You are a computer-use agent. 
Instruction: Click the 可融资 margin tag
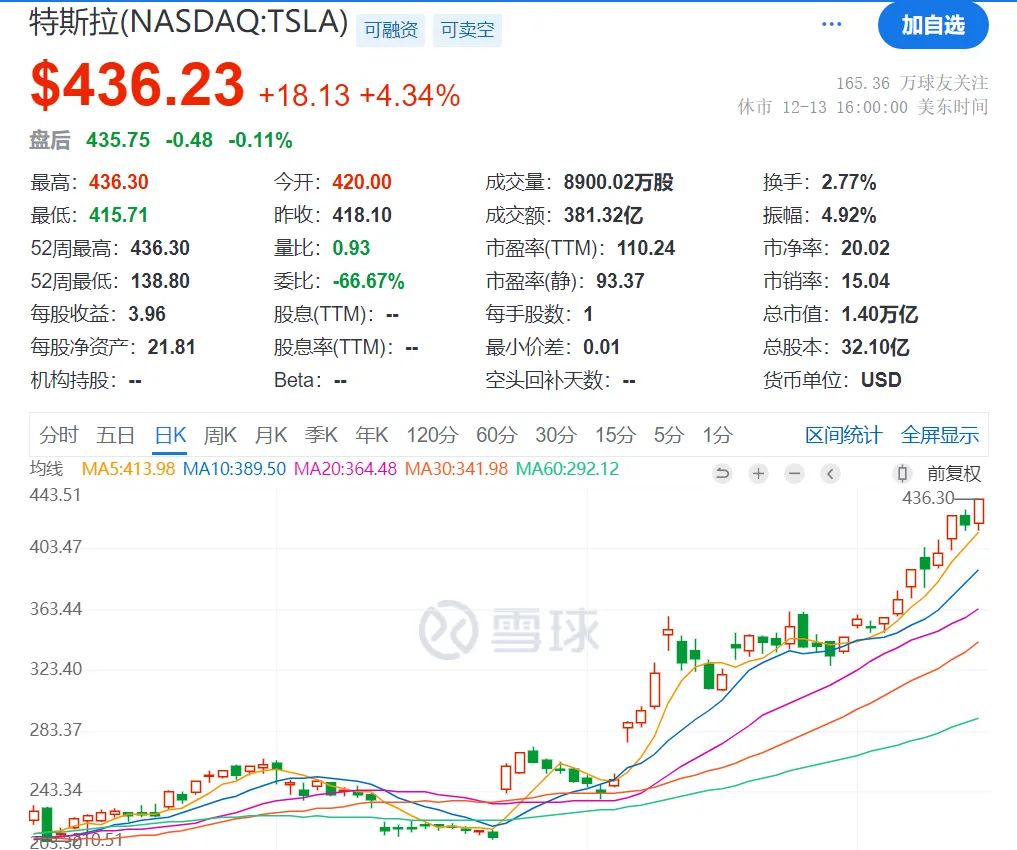point(391,30)
